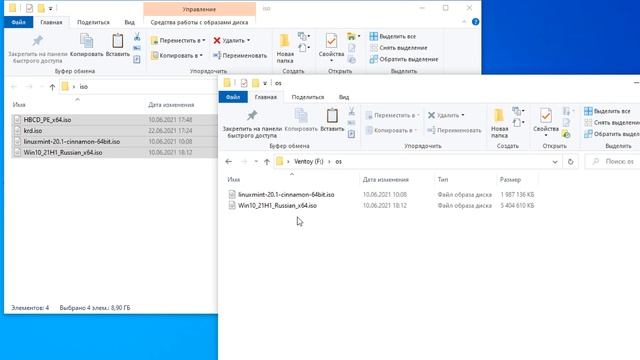Select linuxmint-20.1-cinnamon-64bit.iso in os folder
Screen dimensions: 640x360
pos(286,195)
